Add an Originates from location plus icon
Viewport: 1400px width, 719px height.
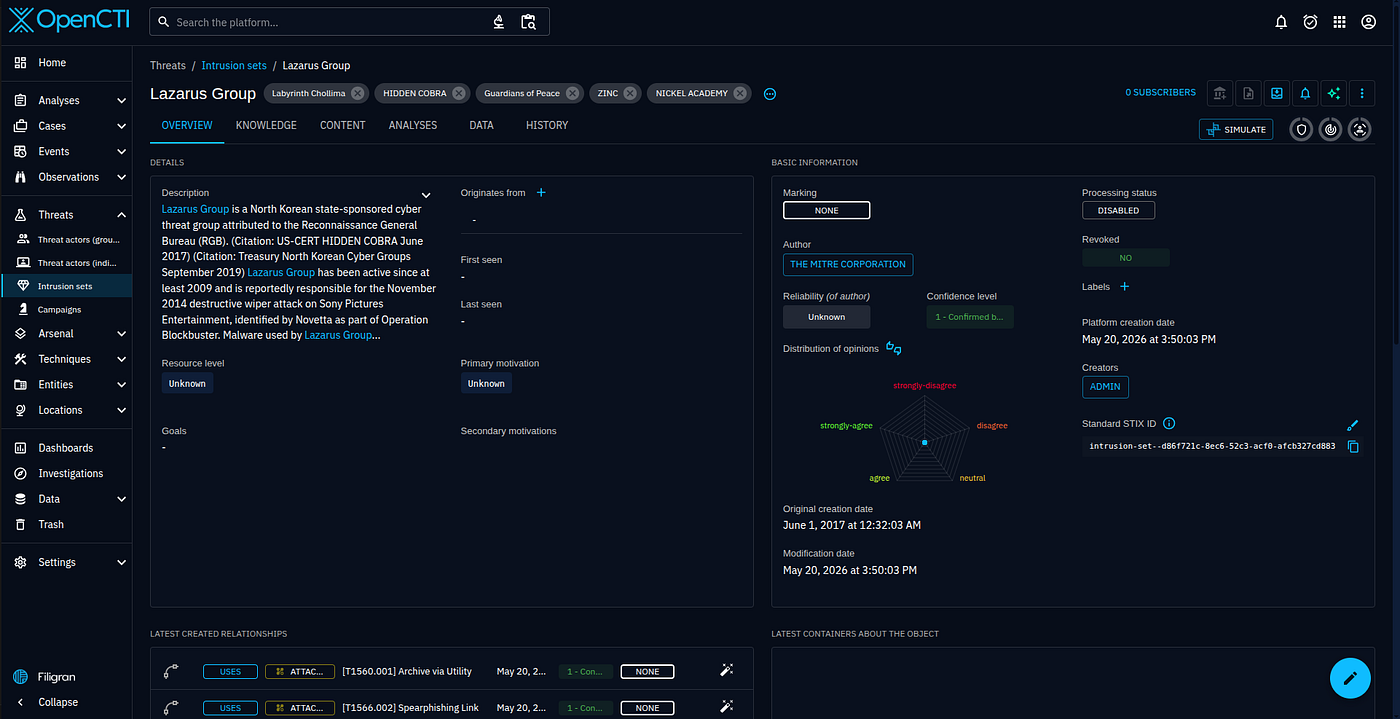[x=541, y=193]
